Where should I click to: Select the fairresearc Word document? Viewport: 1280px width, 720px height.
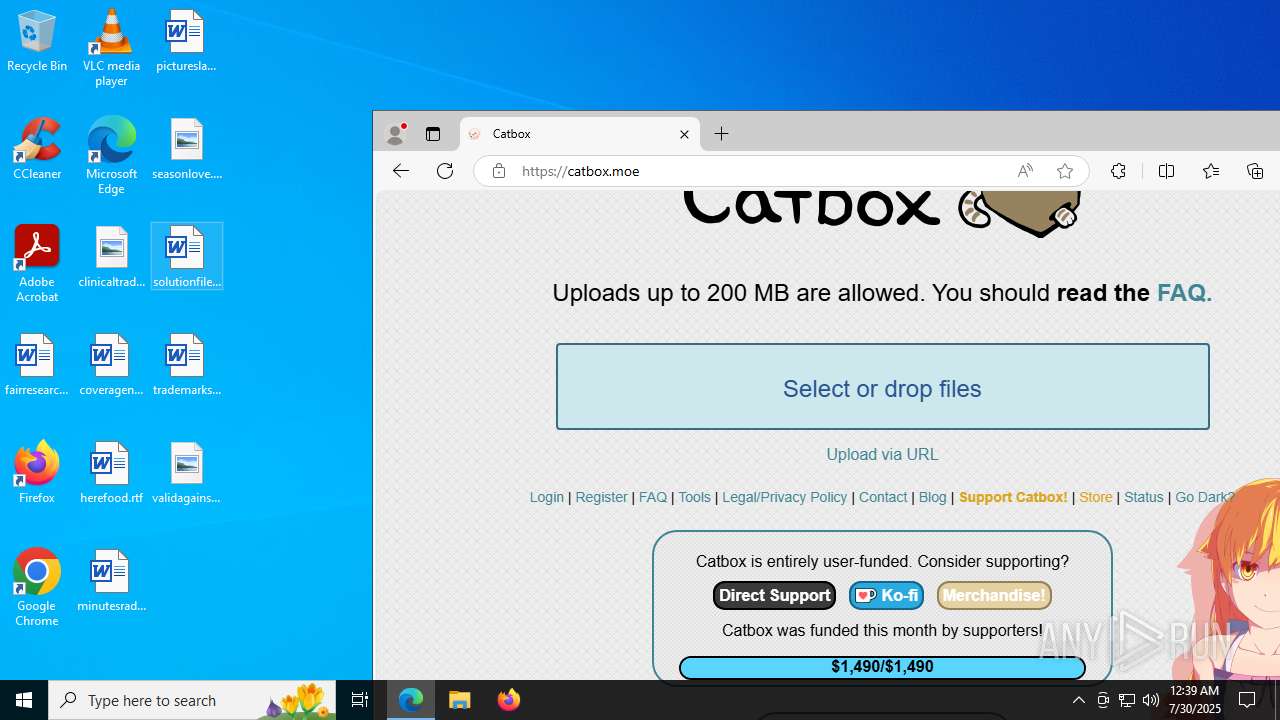37,365
